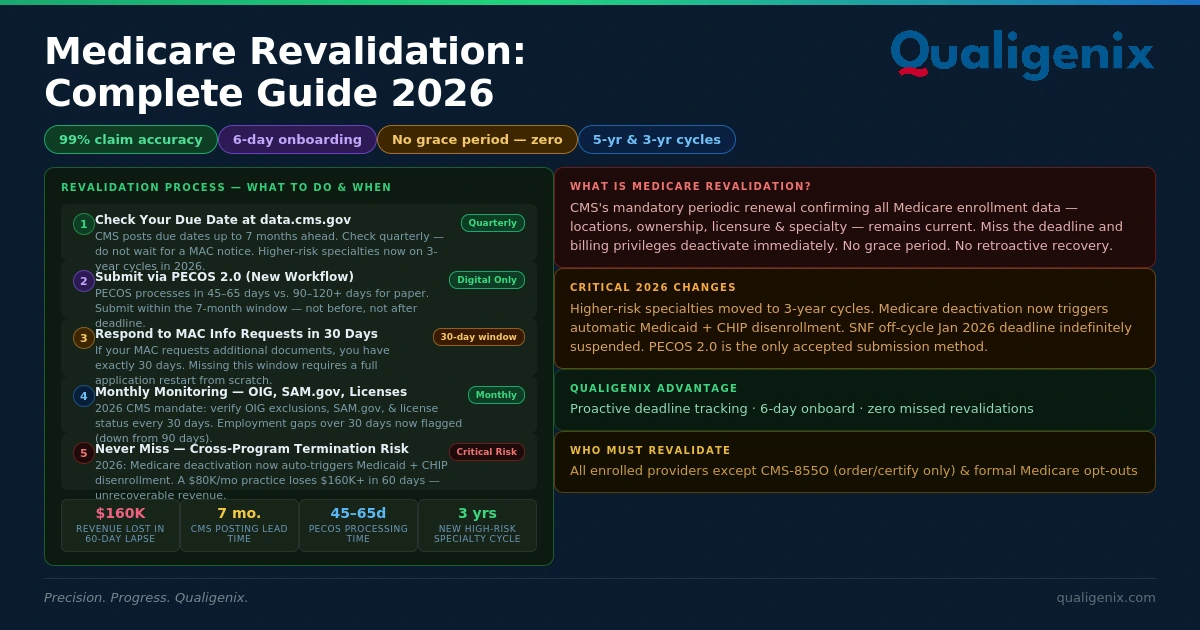Click the Critical Risk badge

click(487, 452)
